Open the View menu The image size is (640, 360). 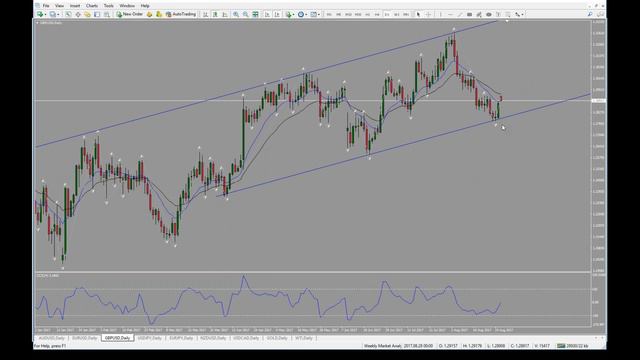click(x=59, y=6)
